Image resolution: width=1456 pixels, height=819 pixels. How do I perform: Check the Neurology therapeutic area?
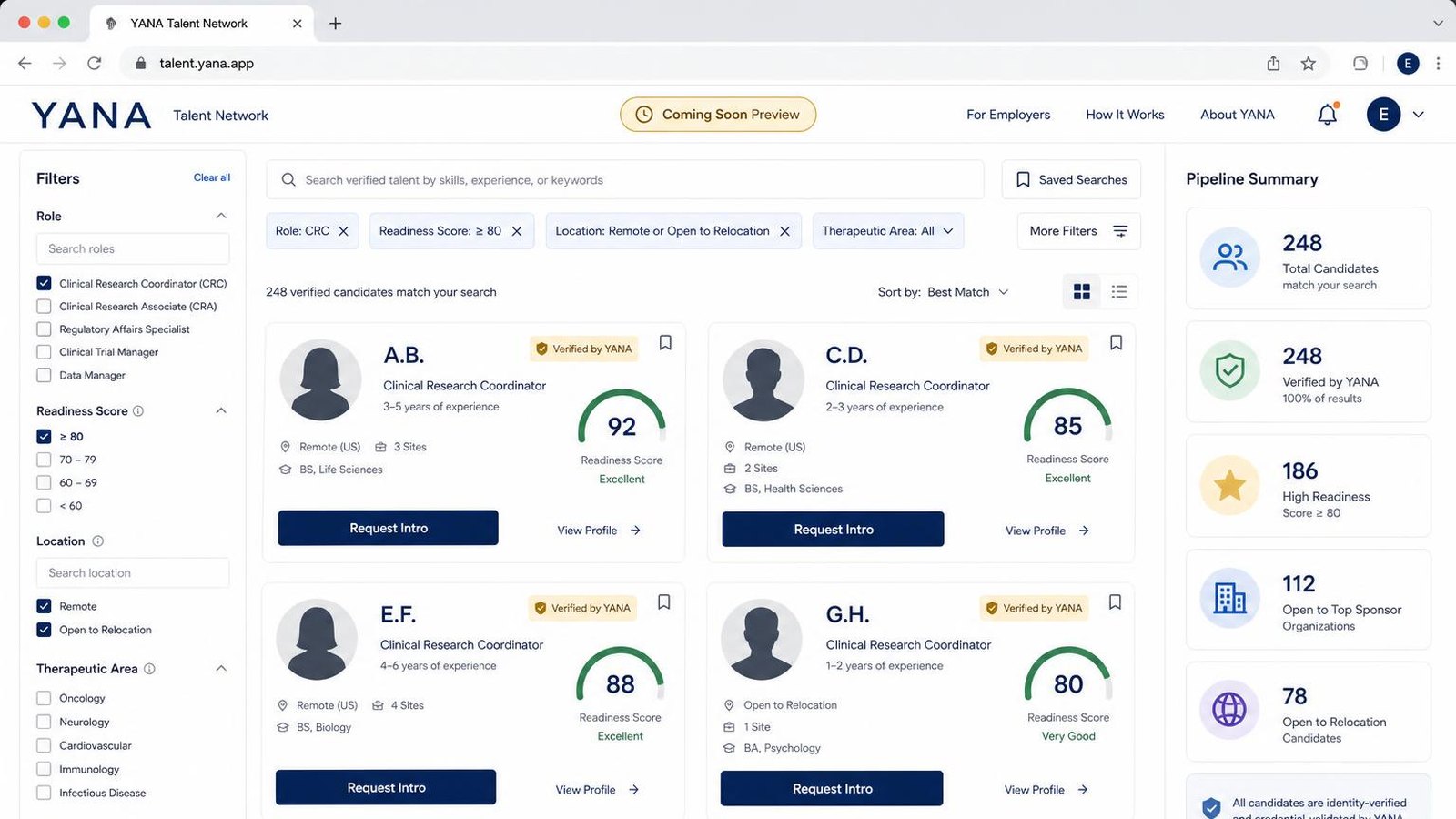(44, 722)
